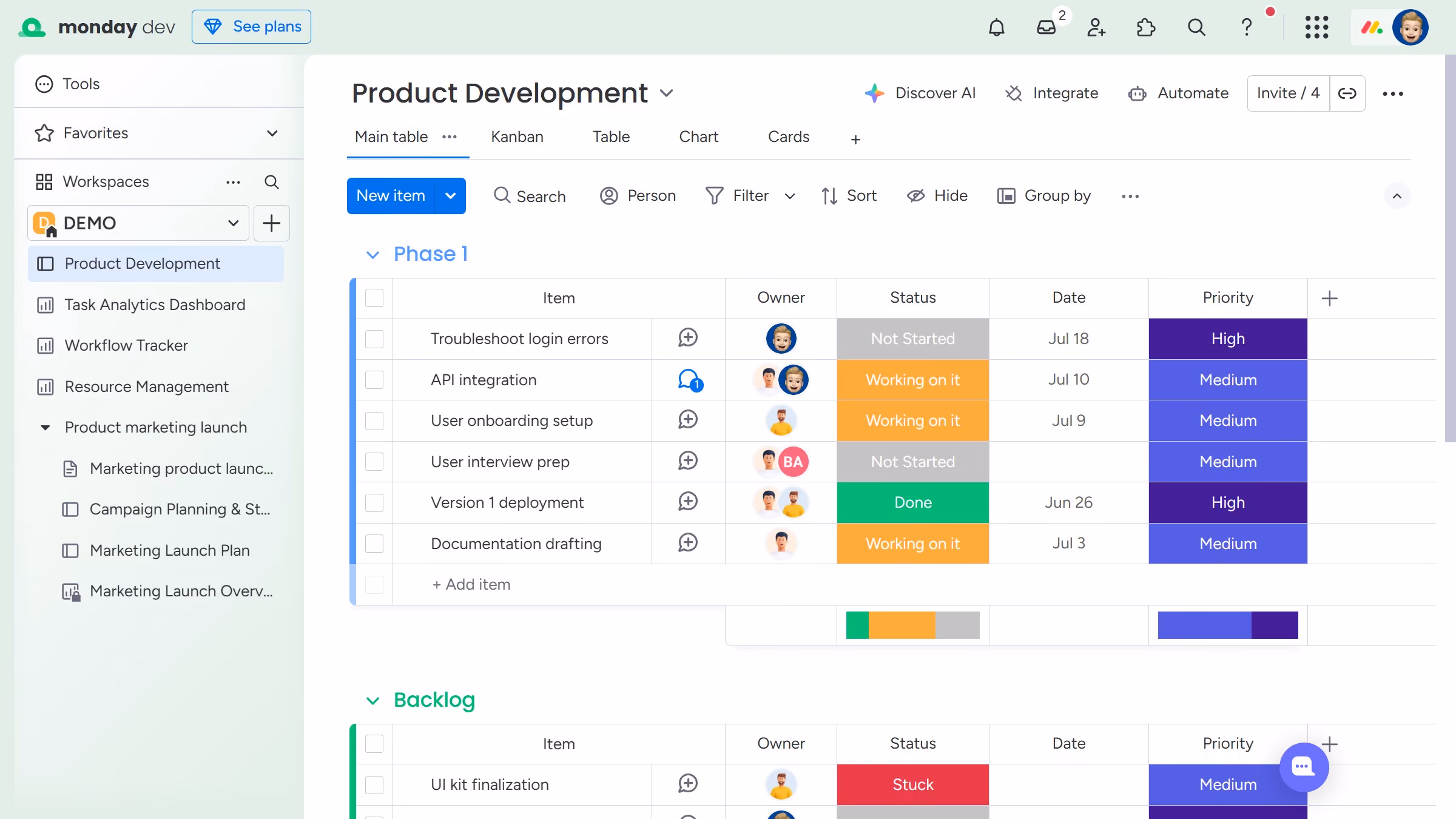The height and width of the screenshot is (819, 1456).
Task: Click the user profile avatar
Action: pyautogui.click(x=1410, y=27)
